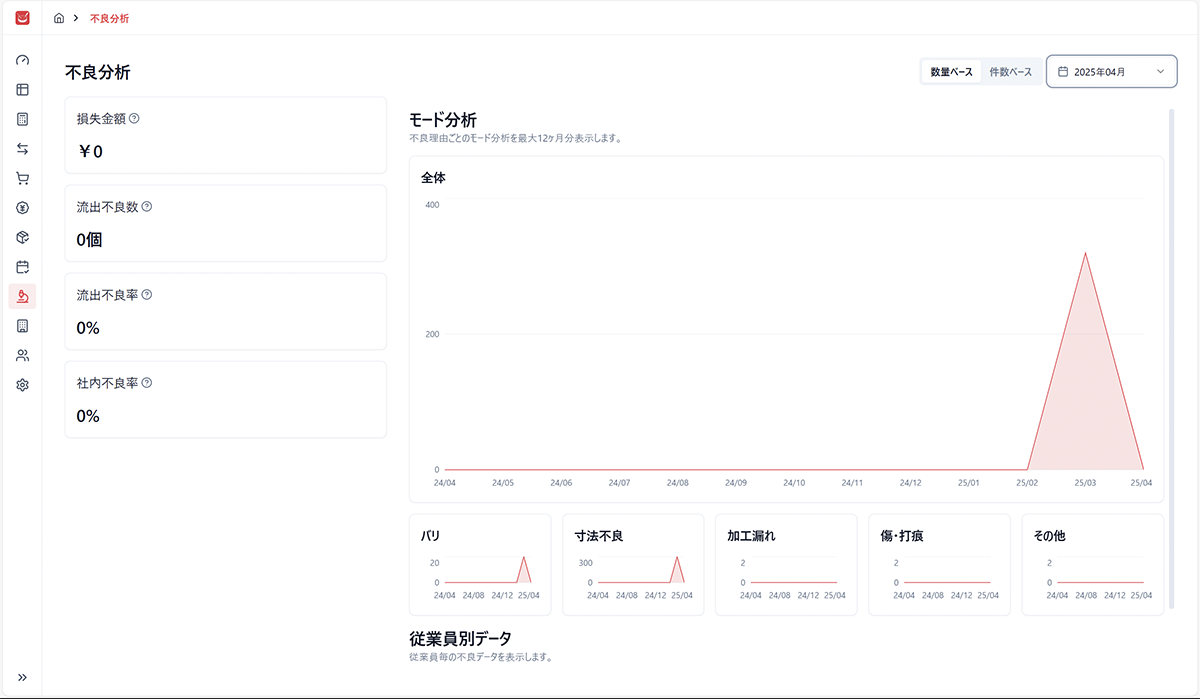
Task: Open the building icon in sidebar
Action: (x=22, y=326)
